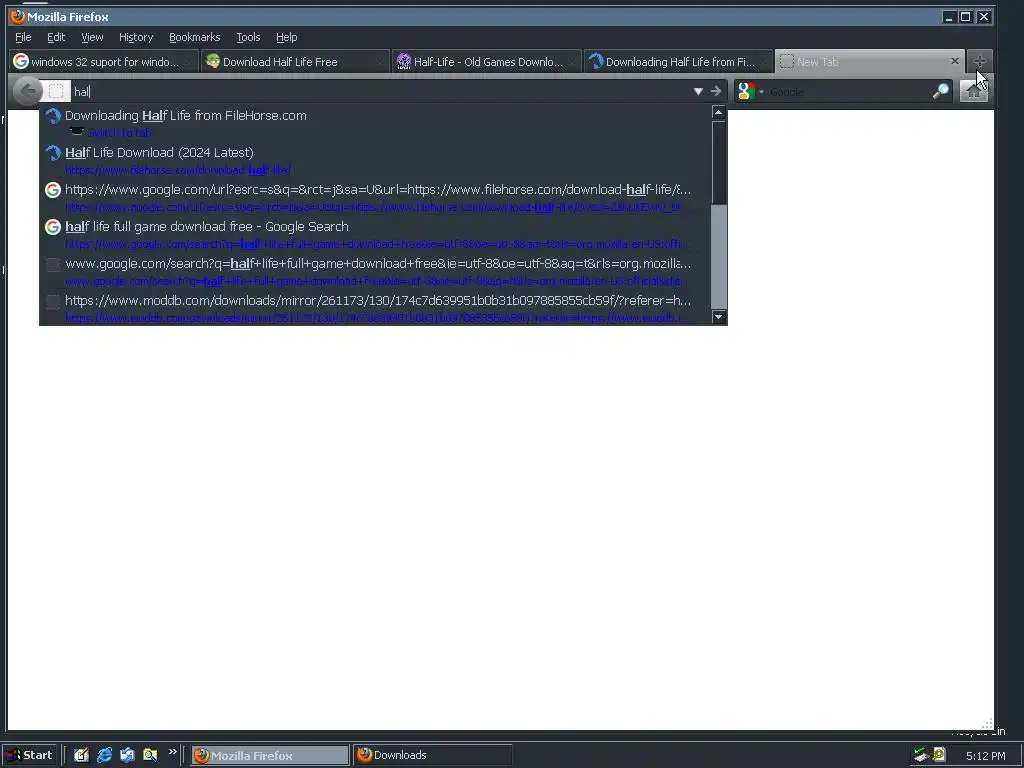Open the Bookmarks menu

point(195,37)
